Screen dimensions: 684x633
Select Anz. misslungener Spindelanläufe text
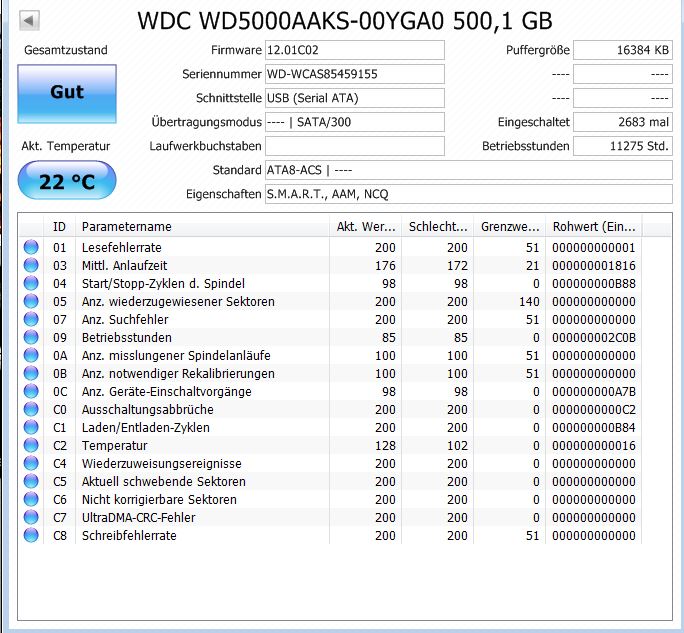pyautogui.click(x=176, y=356)
